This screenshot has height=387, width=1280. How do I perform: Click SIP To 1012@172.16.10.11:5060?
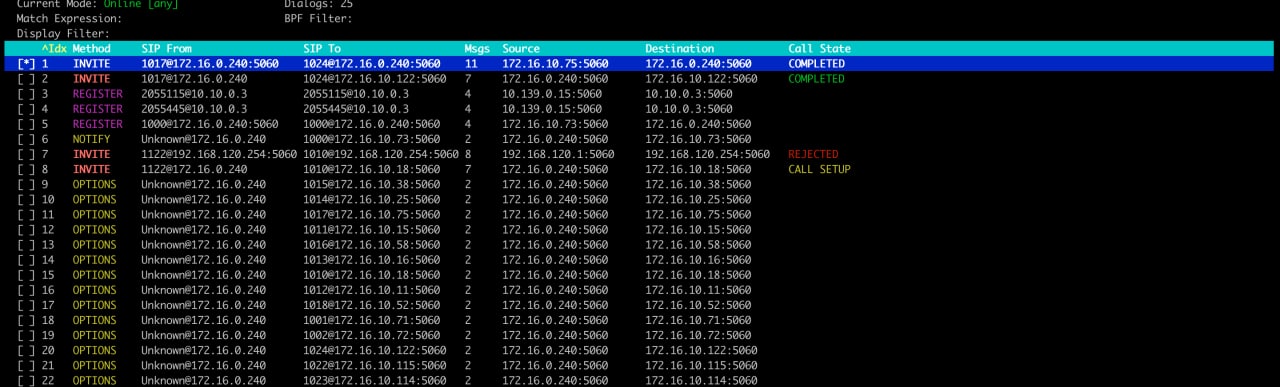click(x=372, y=290)
